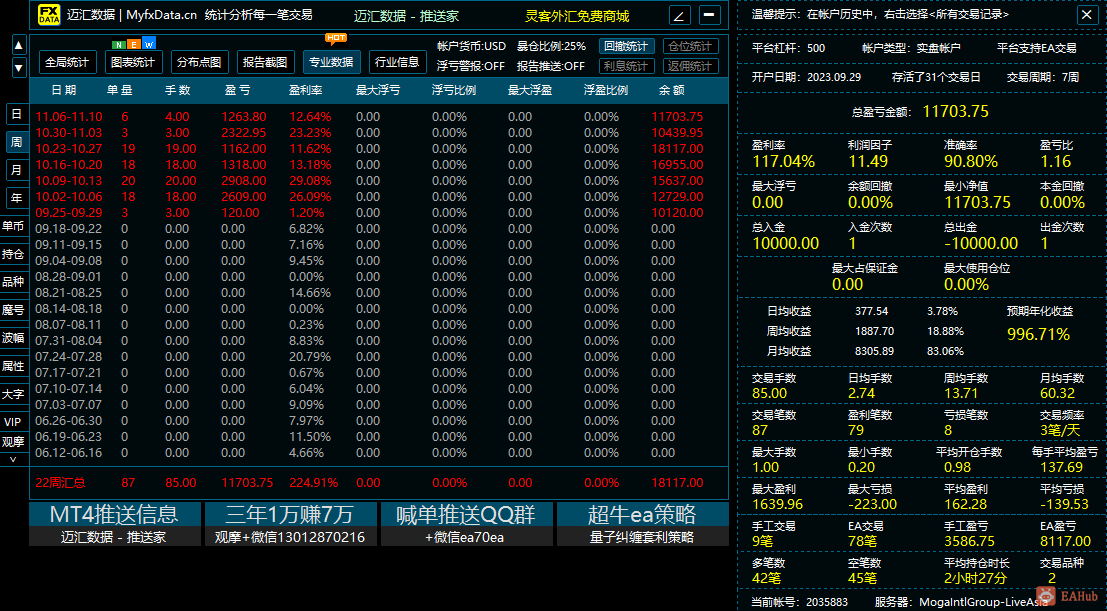1107x611 pixels.
Task: Open the 持仓 sidebar tab
Action: pyautogui.click(x=13, y=254)
